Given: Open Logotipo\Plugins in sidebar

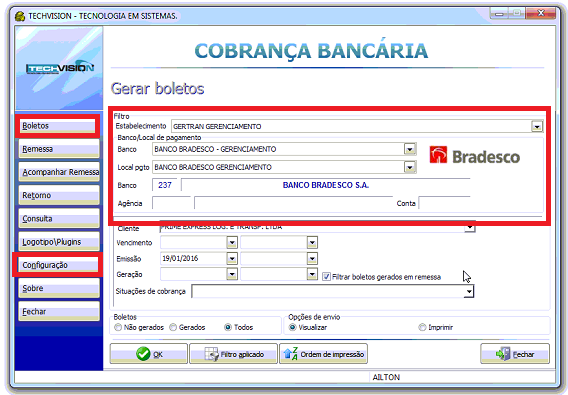Looking at the screenshot, I should click(59, 242).
